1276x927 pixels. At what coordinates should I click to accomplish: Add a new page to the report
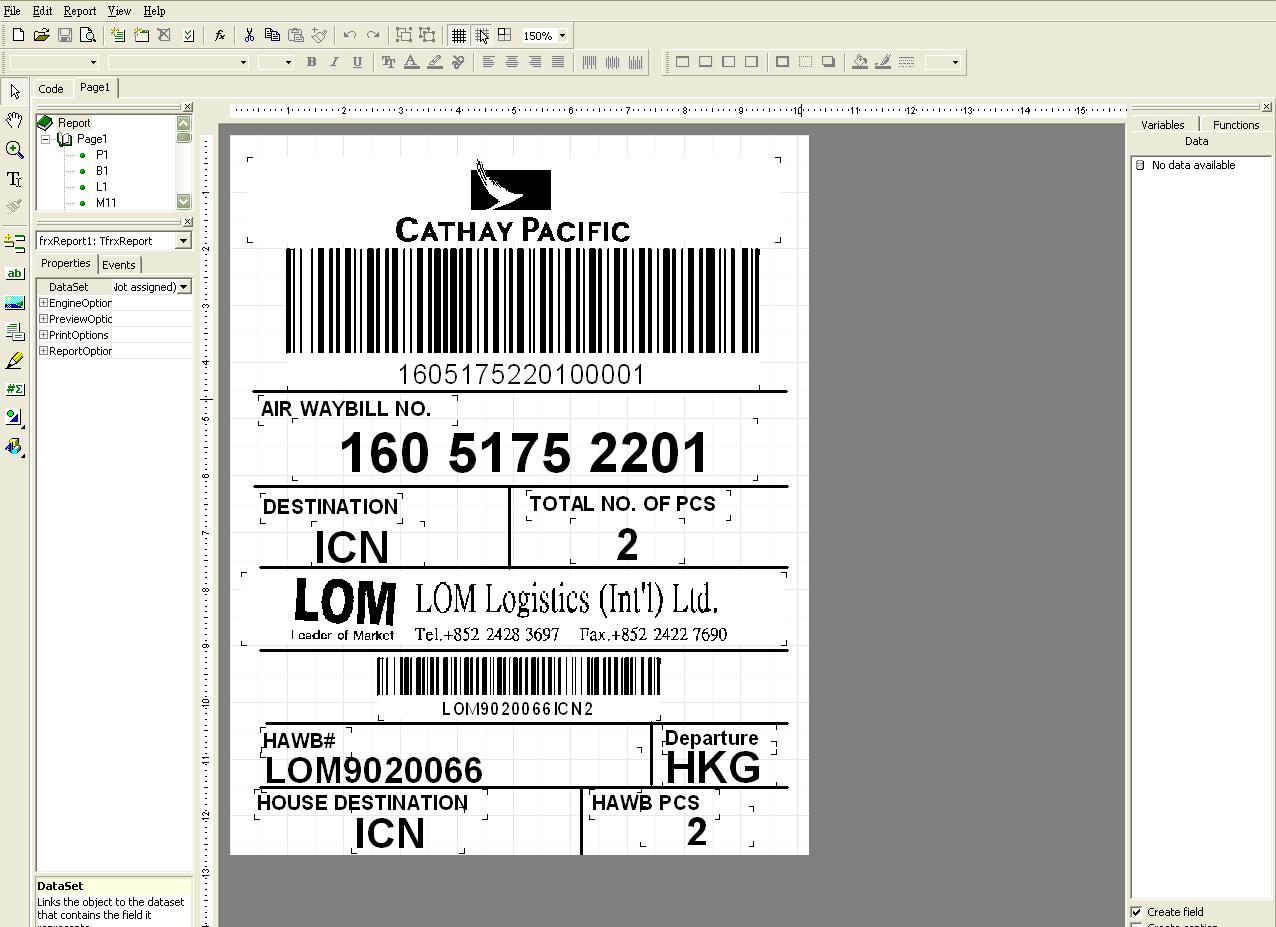(118, 35)
